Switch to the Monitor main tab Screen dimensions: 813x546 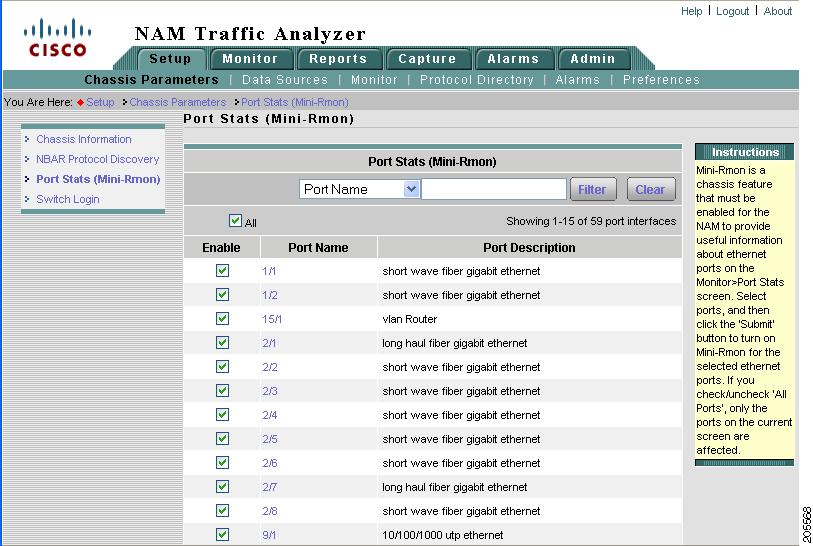pos(250,59)
